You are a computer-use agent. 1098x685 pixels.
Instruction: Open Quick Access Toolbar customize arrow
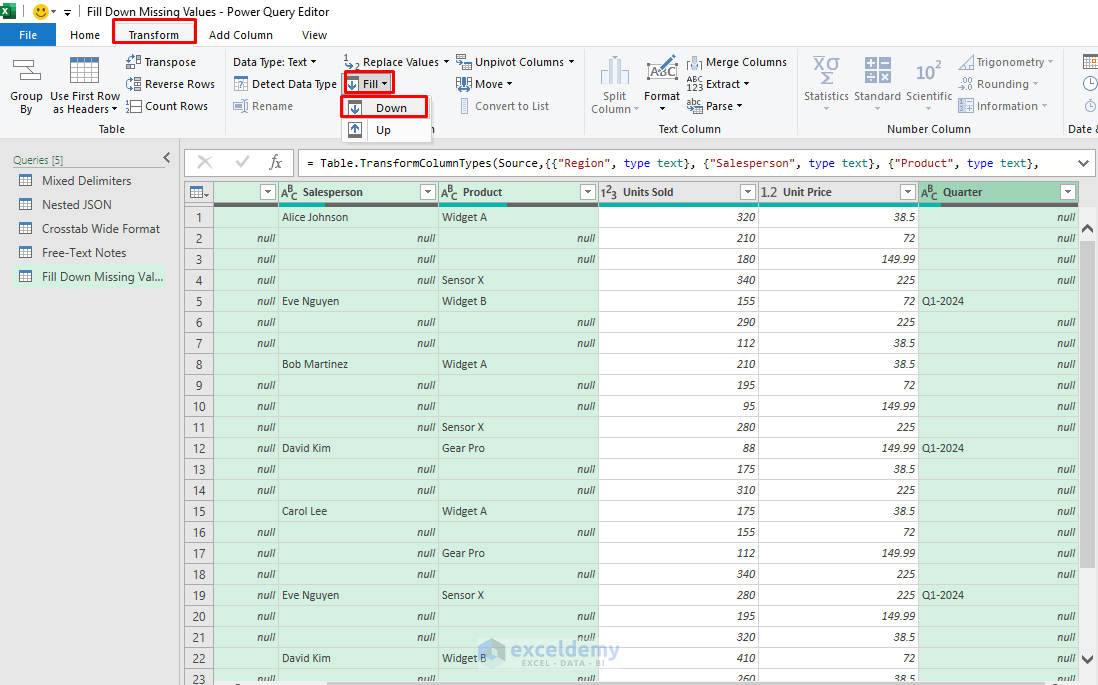[x=67, y=13]
